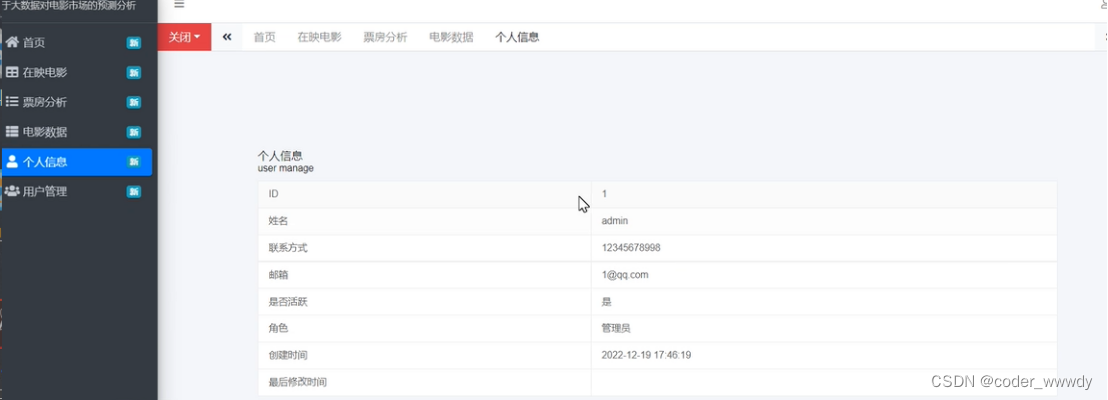This screenshot has height=400, width=1108.
Task: Click the list icon beside 票房分析
Action: tap(12, 102)
